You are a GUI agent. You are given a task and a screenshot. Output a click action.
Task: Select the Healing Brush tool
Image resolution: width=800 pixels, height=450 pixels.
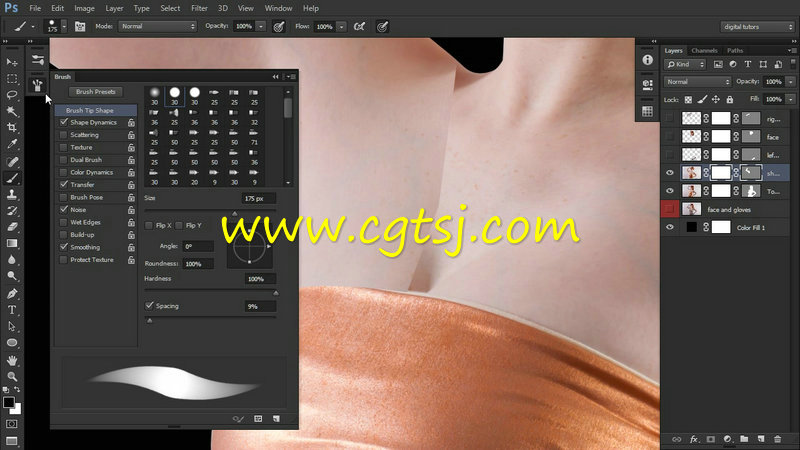(12, 162)
